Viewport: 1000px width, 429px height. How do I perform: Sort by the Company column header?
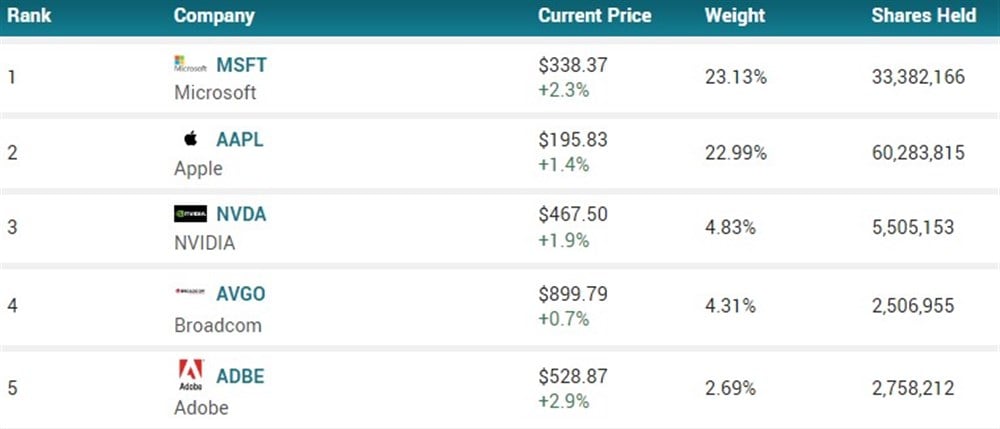click(x=214, y=16)
